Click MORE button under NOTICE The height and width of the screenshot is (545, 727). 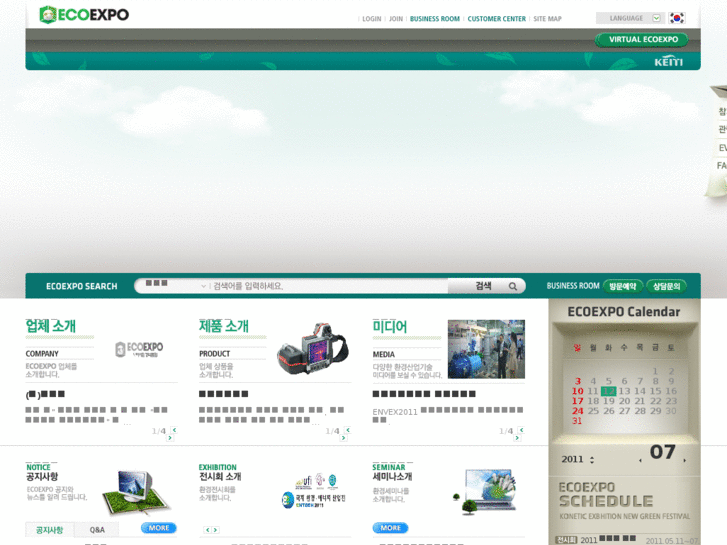(x=159, y=528)
